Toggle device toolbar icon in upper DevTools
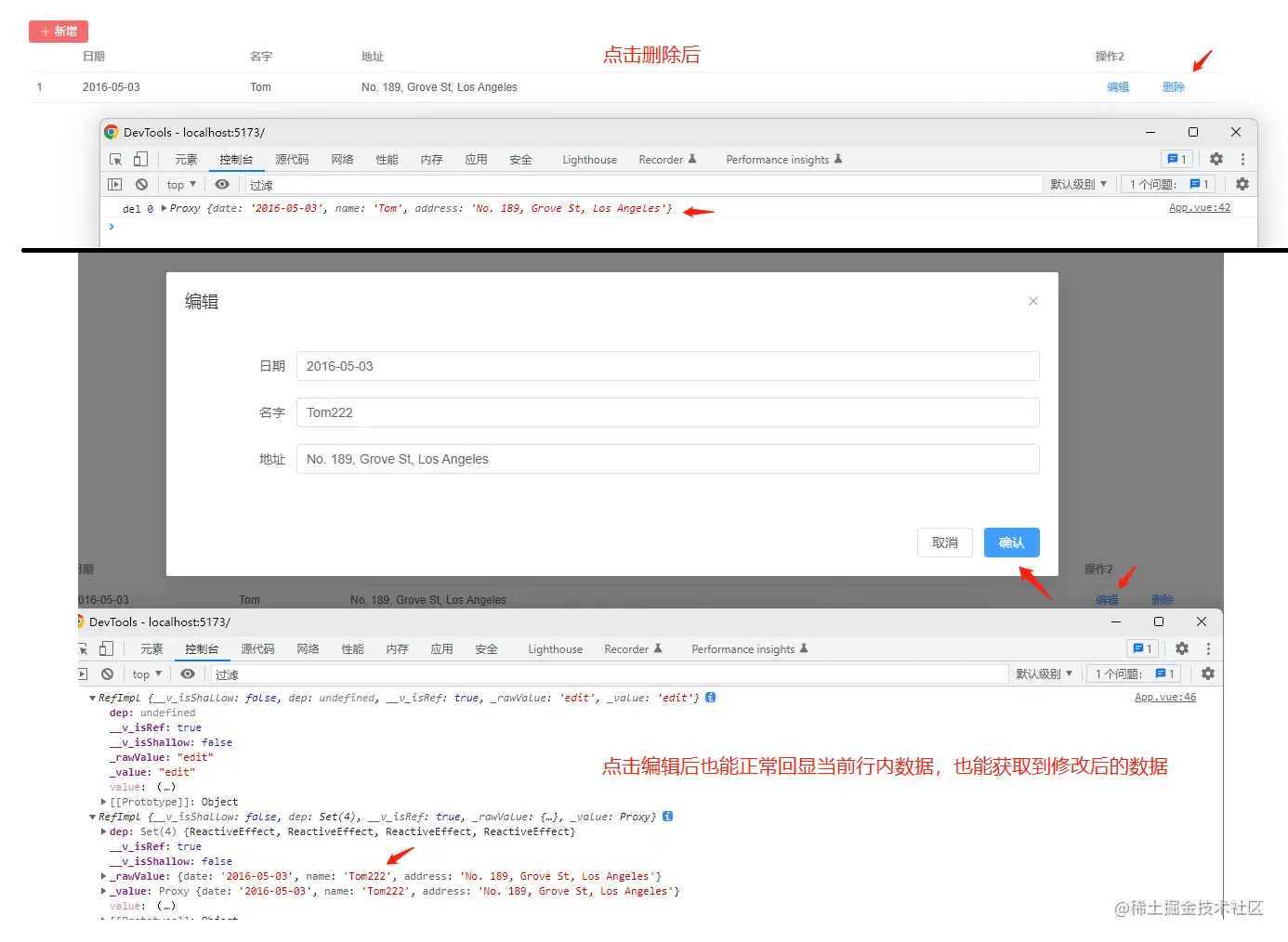The height and width of the screenshot is (942, 1288). pyautogui.click(x=140, y=160)
